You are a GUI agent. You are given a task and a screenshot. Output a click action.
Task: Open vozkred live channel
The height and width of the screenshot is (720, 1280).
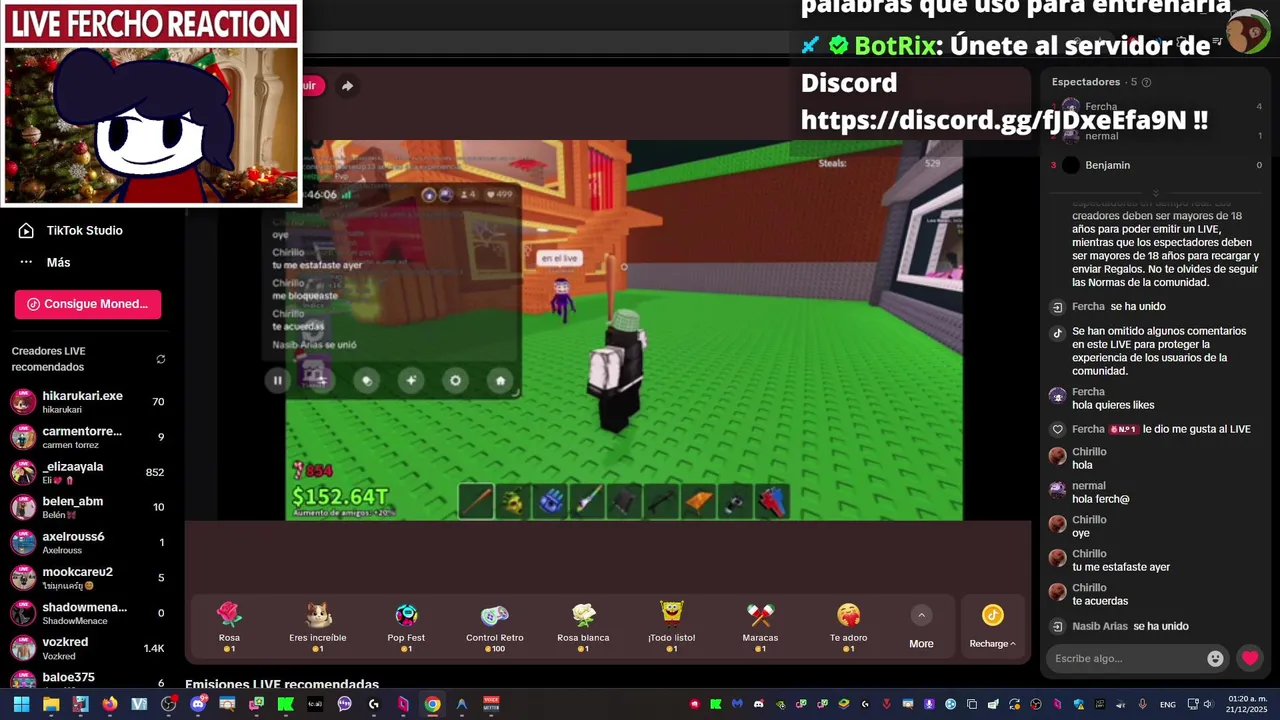(x=88, y=648)
